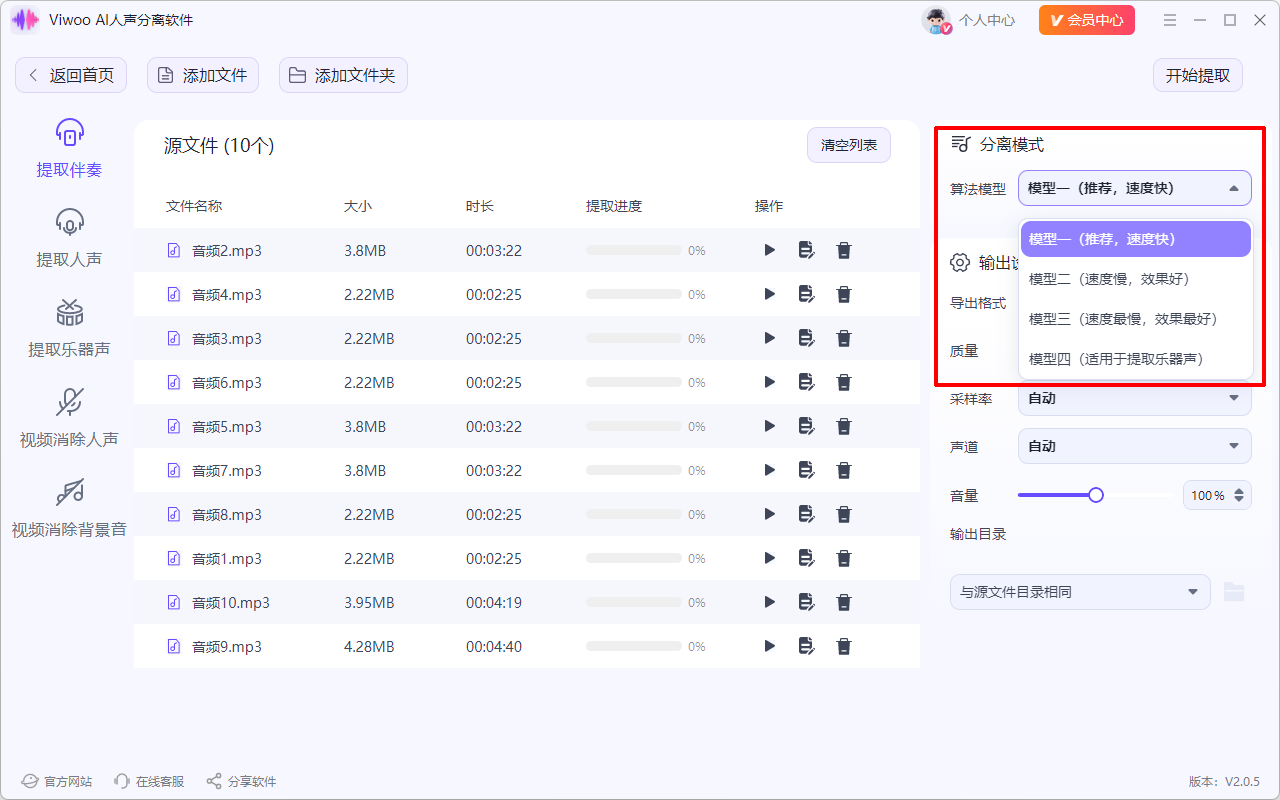Viewport: 1280px width, 800px height.
Task: Open the 采样率 dropdown
Action: (x=1135, y=398)
